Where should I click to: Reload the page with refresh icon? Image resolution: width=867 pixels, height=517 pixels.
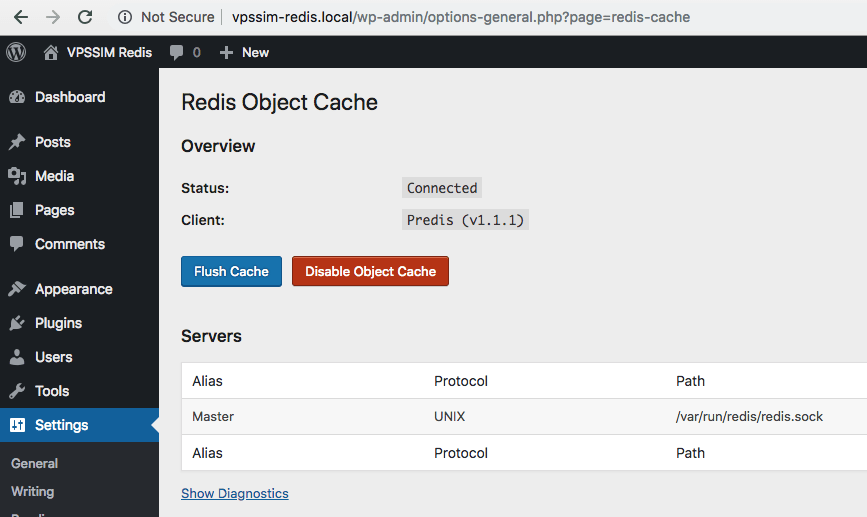[85, 17]
